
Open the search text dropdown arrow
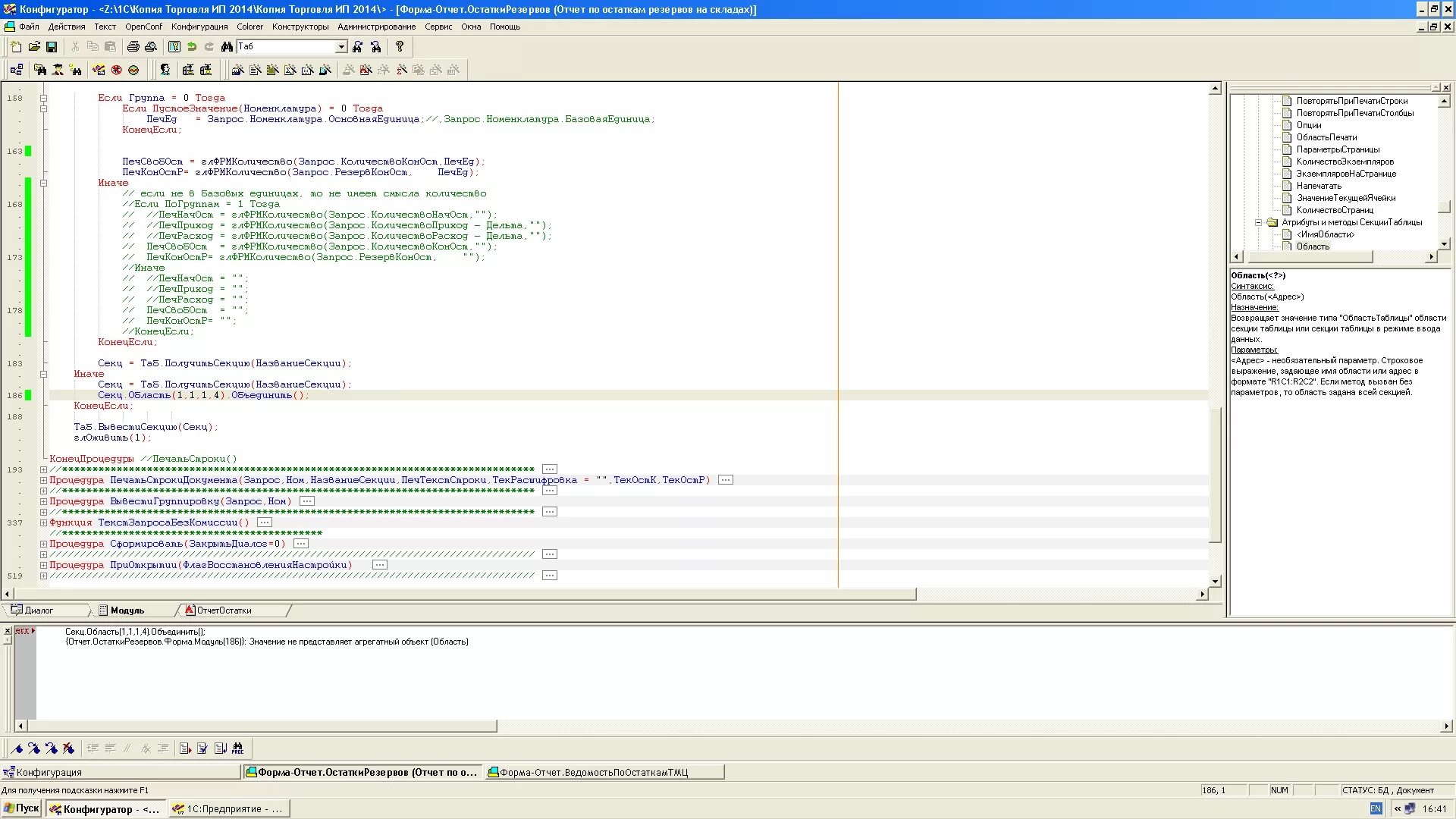341,47
